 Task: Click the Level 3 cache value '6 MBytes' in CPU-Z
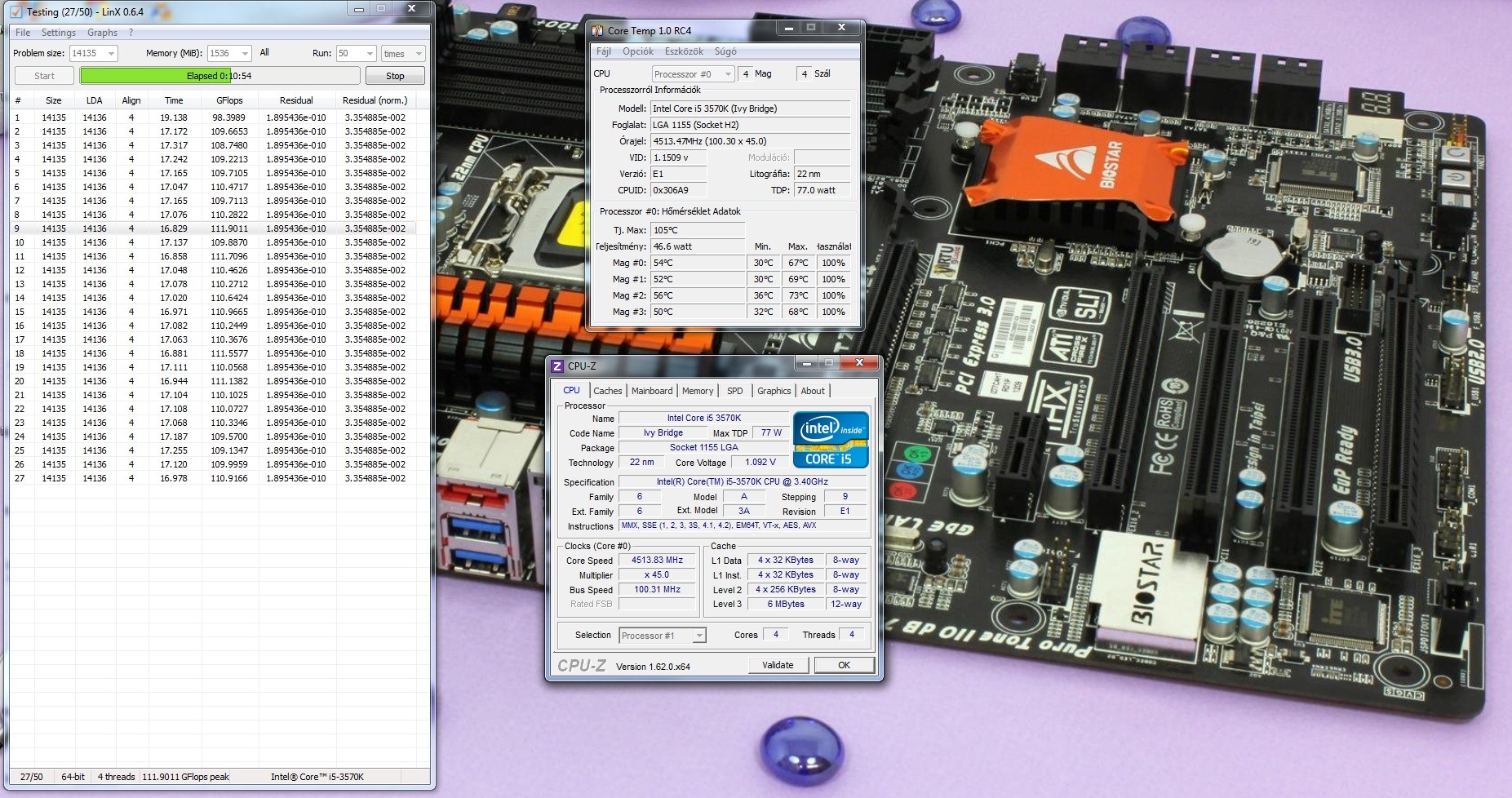(x=785, y=605)
